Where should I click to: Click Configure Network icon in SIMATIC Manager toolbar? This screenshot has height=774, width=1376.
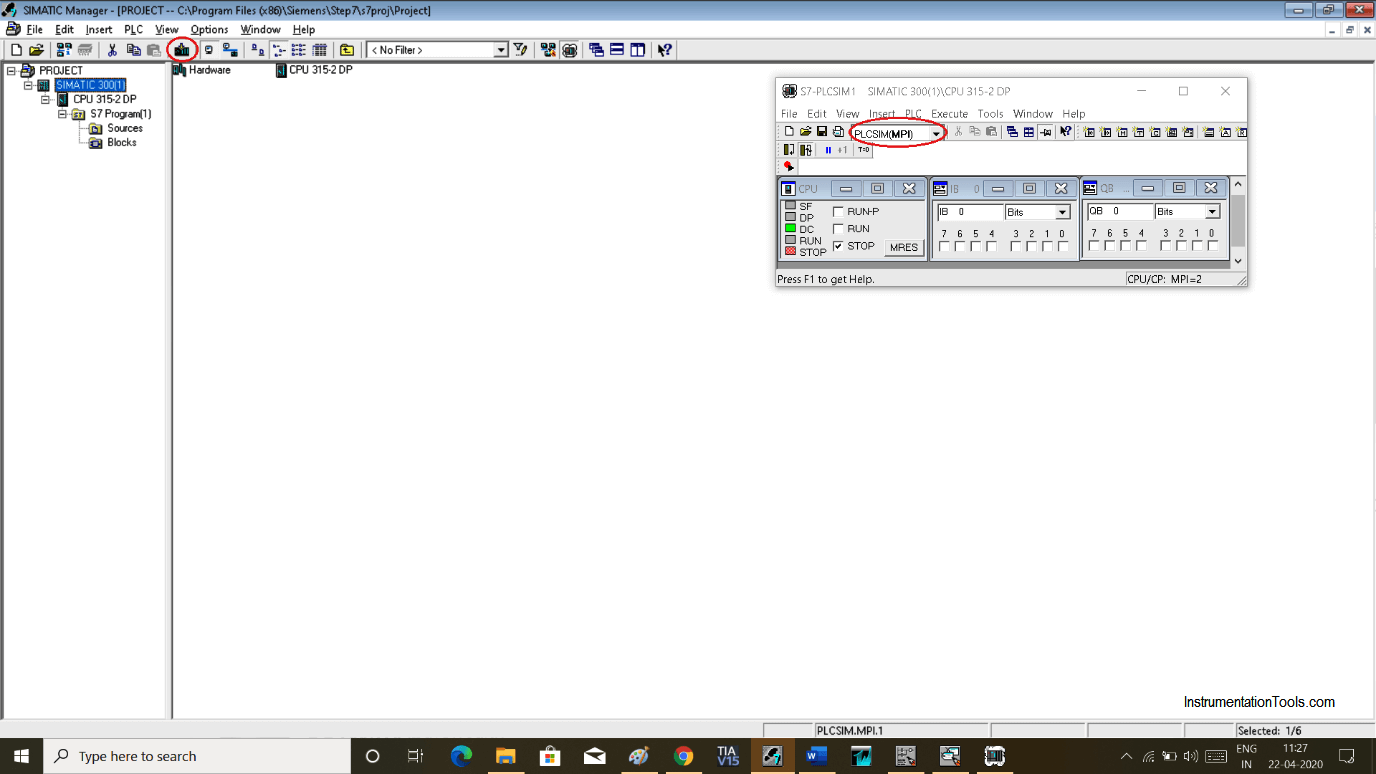pos(548,50)
